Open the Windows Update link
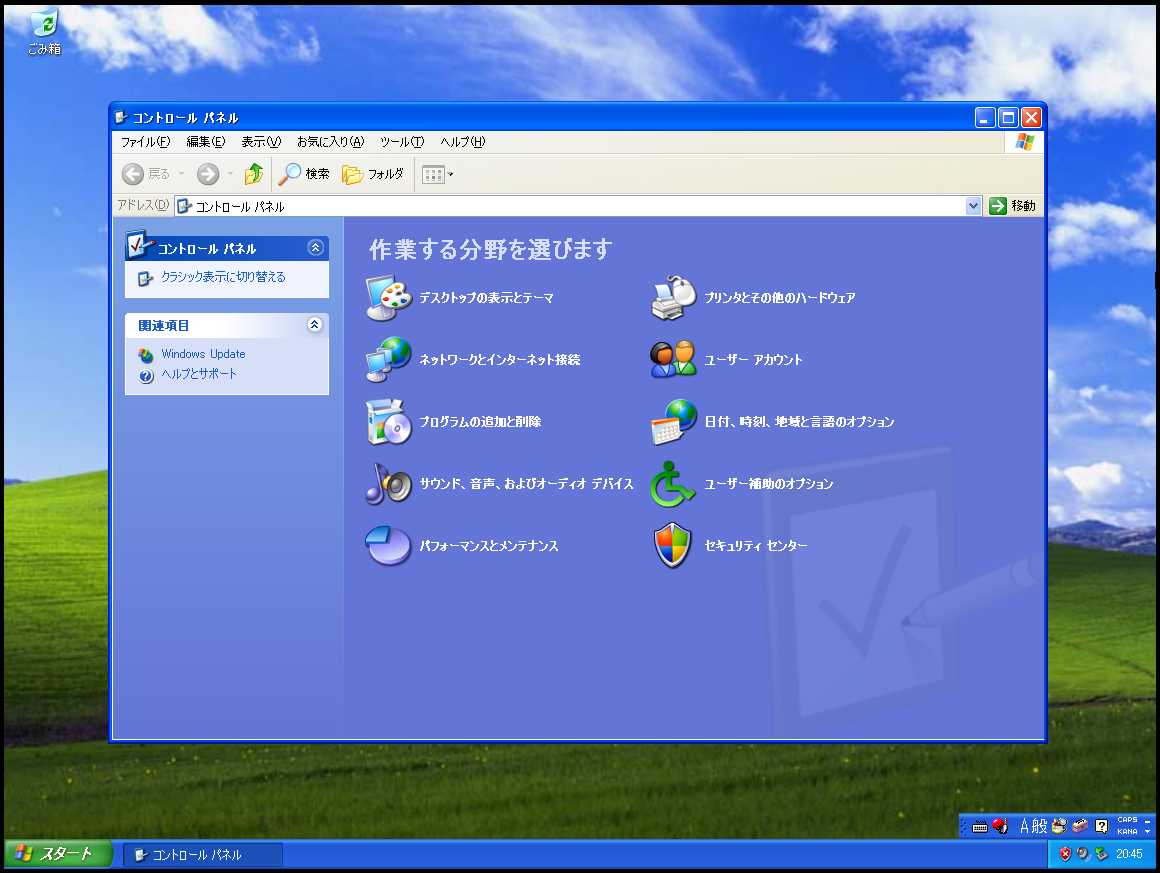 coord(203,354)
